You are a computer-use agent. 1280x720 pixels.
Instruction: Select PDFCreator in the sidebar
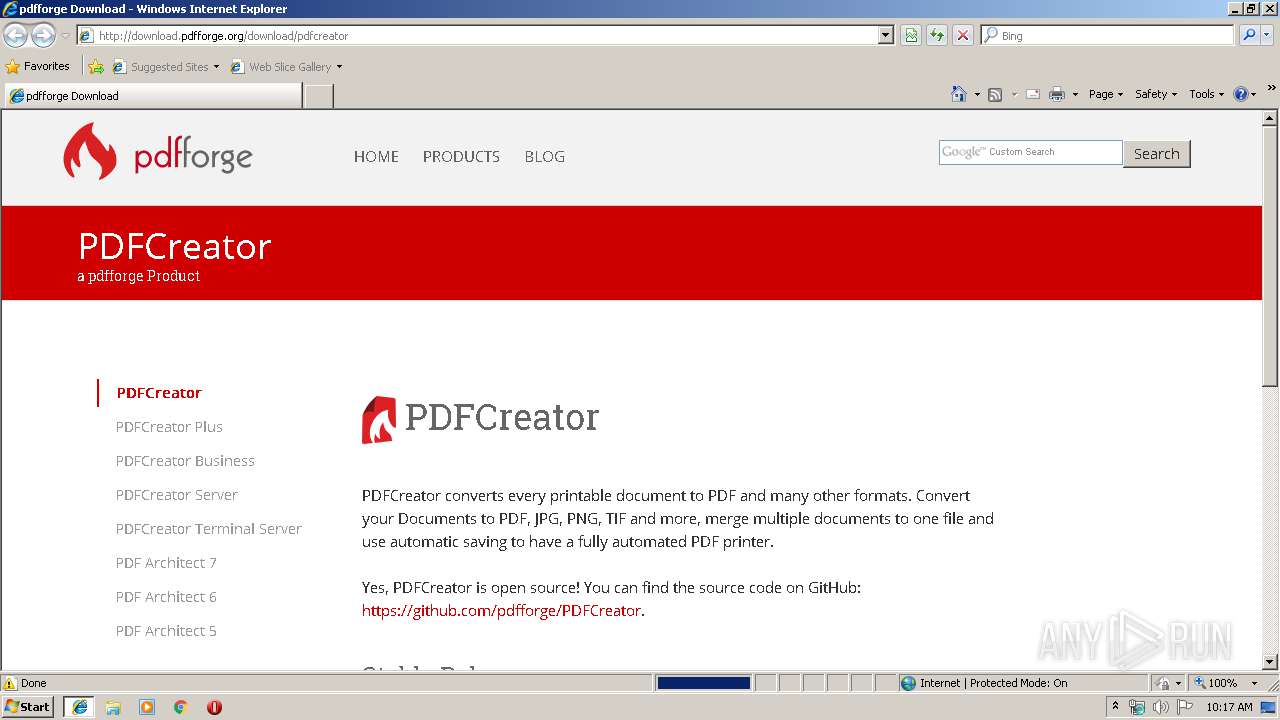coord(159,393)
